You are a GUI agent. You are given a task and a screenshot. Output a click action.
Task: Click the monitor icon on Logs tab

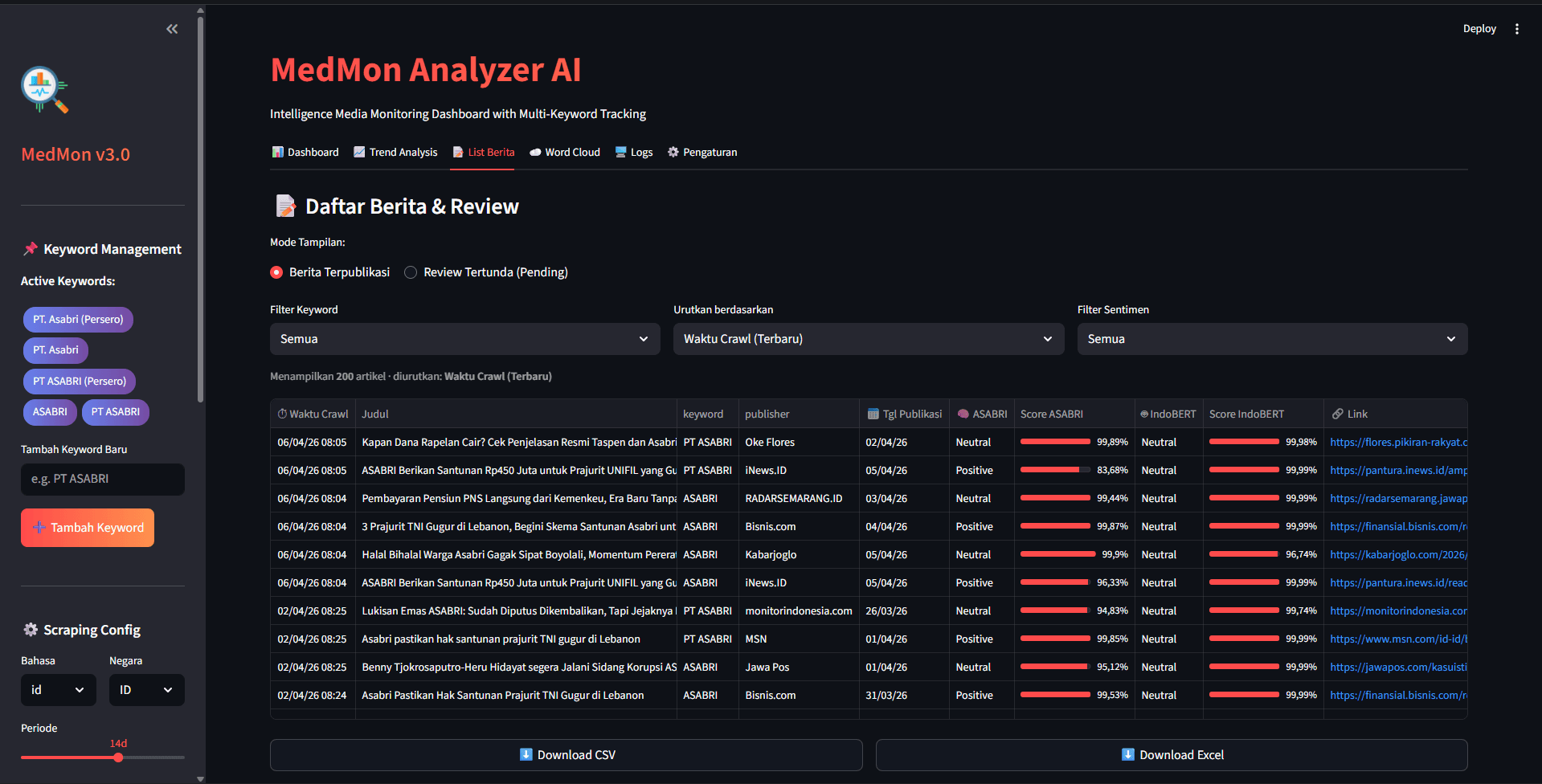[x=620, y=152]
